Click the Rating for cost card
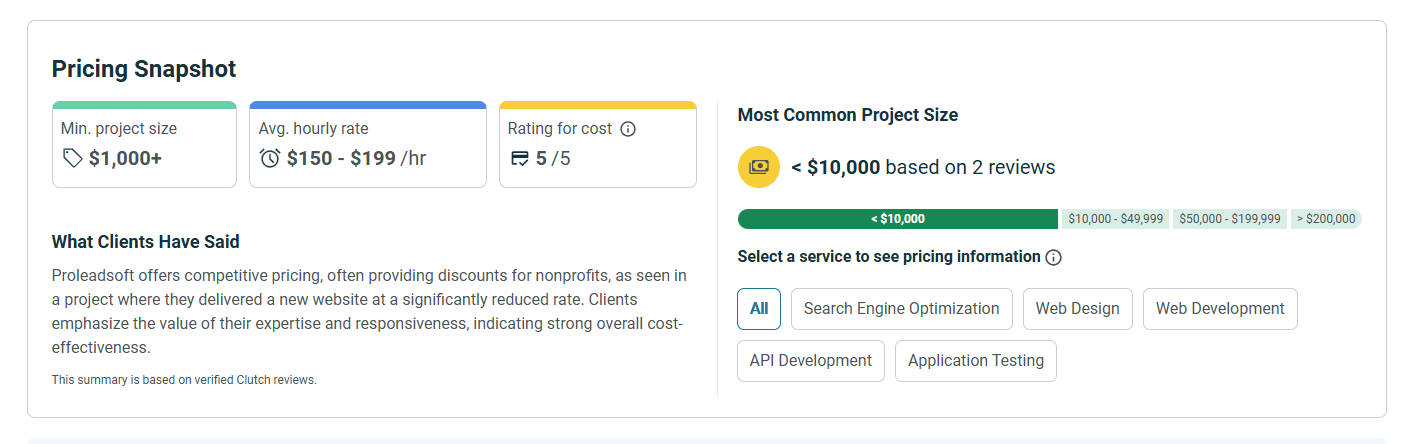Viewport: 1427px width, 444px height. (x=597, y=145)
